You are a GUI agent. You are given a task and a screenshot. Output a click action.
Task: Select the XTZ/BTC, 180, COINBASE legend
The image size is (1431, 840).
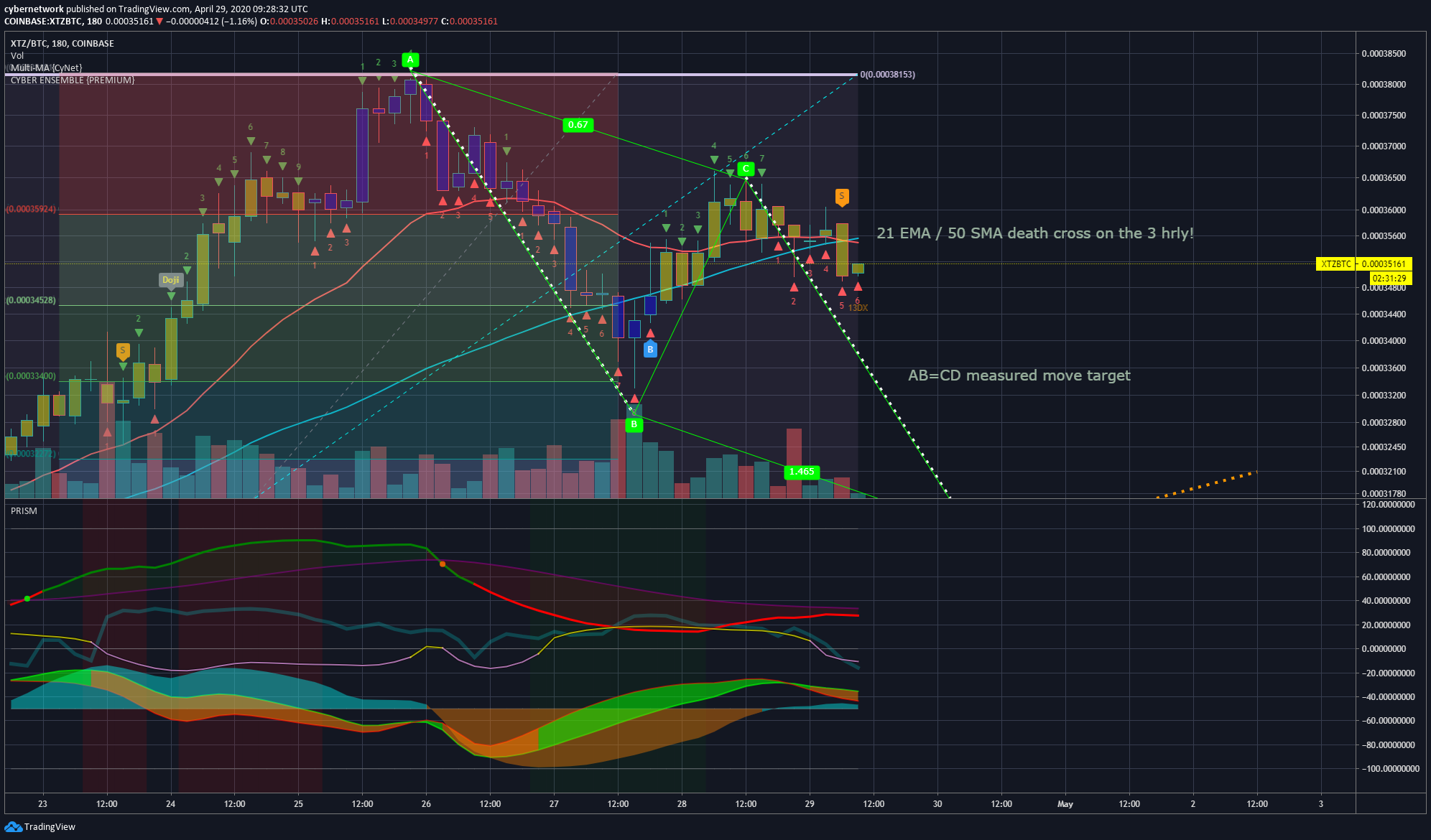[62, 43]
